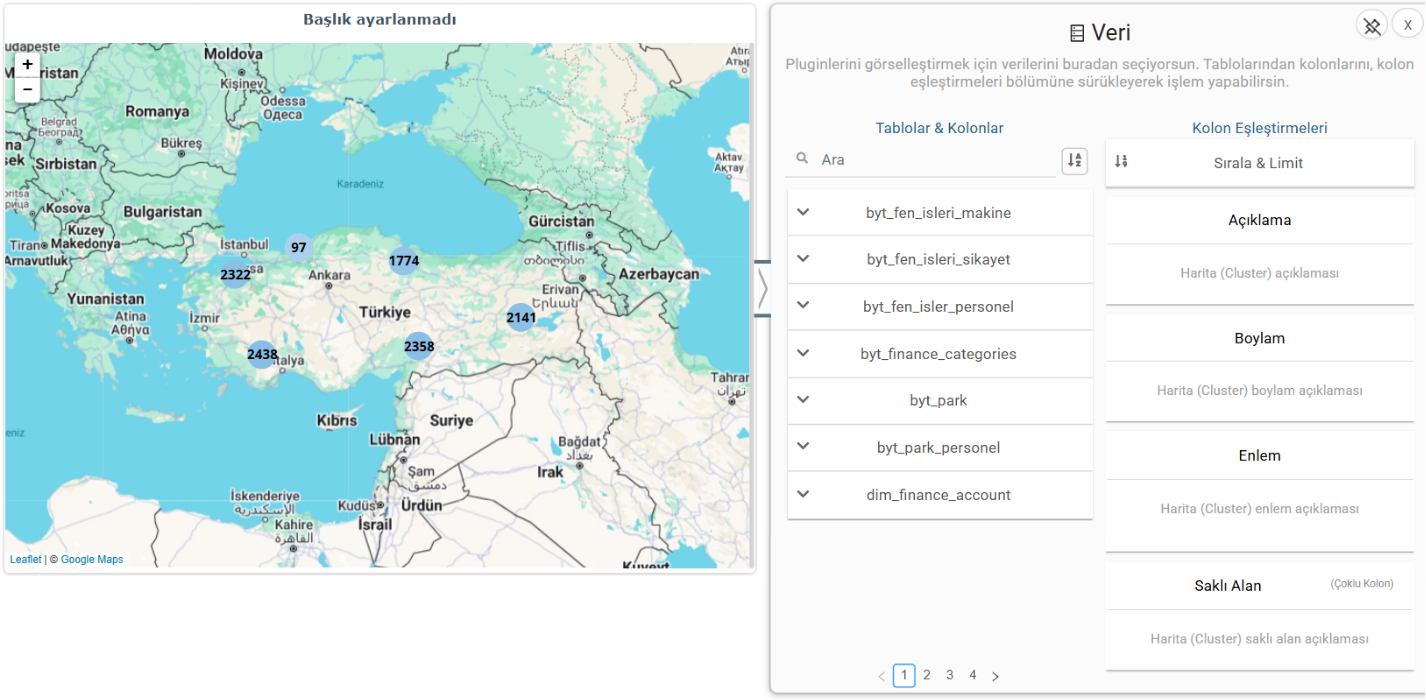Zoom in on the map
Image resolution: width=1426 pixels, height=700 pixels.
tap(27, 64)
